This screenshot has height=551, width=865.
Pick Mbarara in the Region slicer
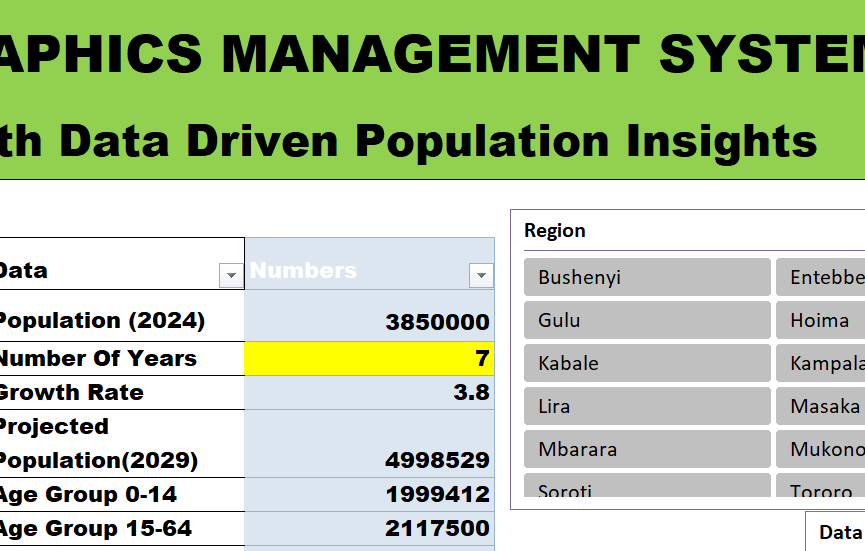click(x=646, y=449)
